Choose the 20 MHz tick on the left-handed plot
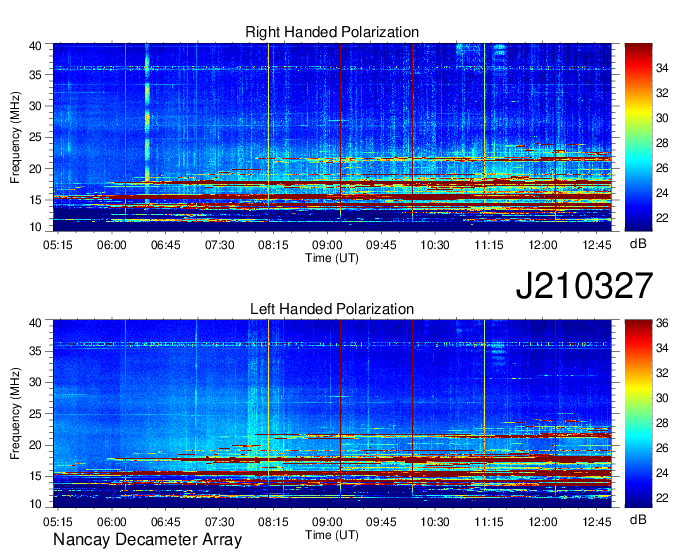 [36, 445]
